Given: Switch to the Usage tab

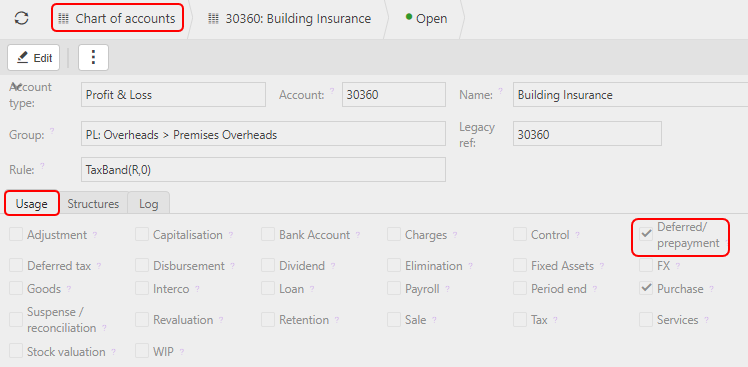Looking at the screenshot, I should 31,204.
